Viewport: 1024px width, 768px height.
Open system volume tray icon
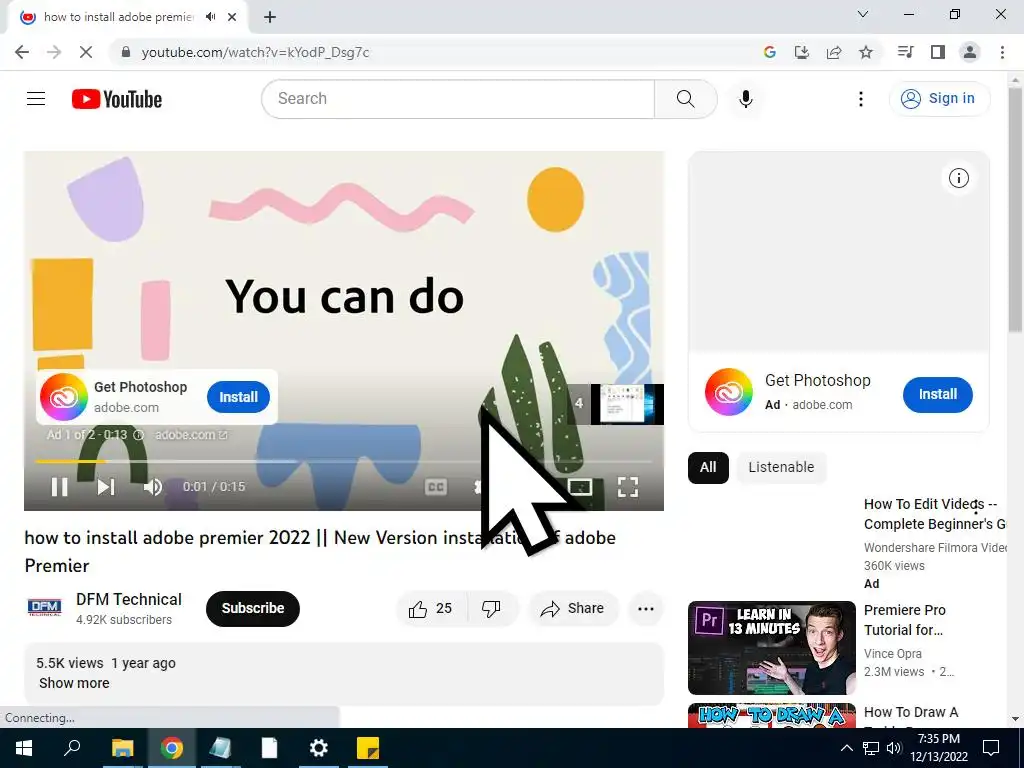tap(894, 748)
